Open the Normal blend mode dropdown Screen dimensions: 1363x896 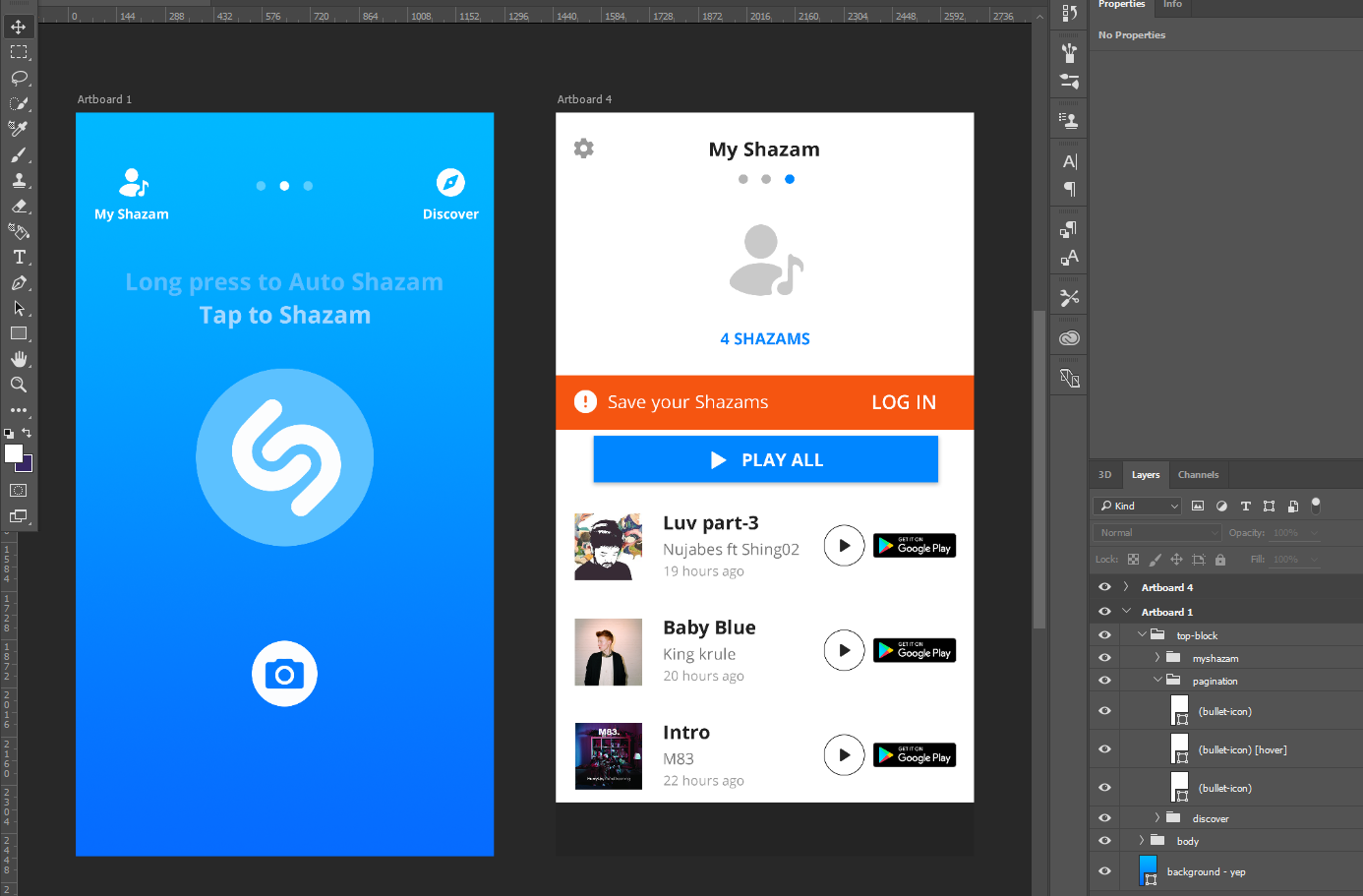(1157, 532)
